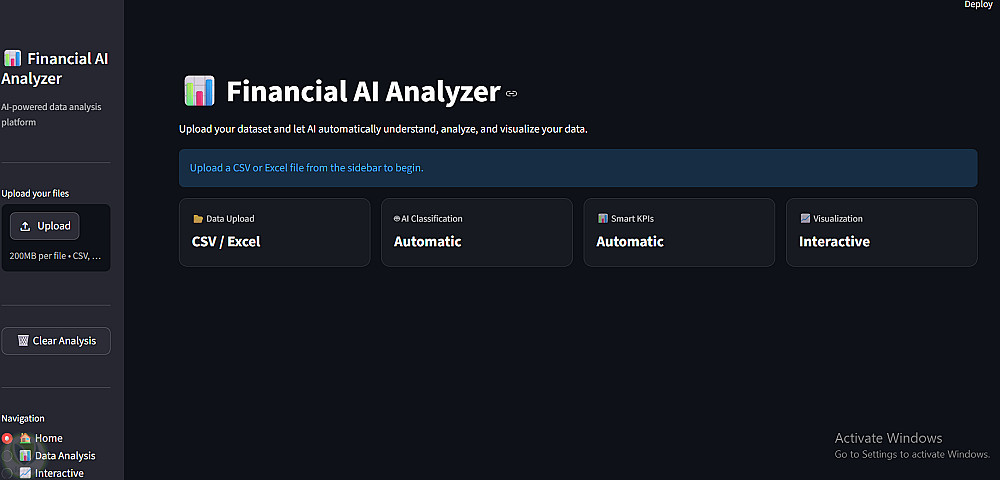Click the Smart KPIs Automatic card

(x=679, y=232)
